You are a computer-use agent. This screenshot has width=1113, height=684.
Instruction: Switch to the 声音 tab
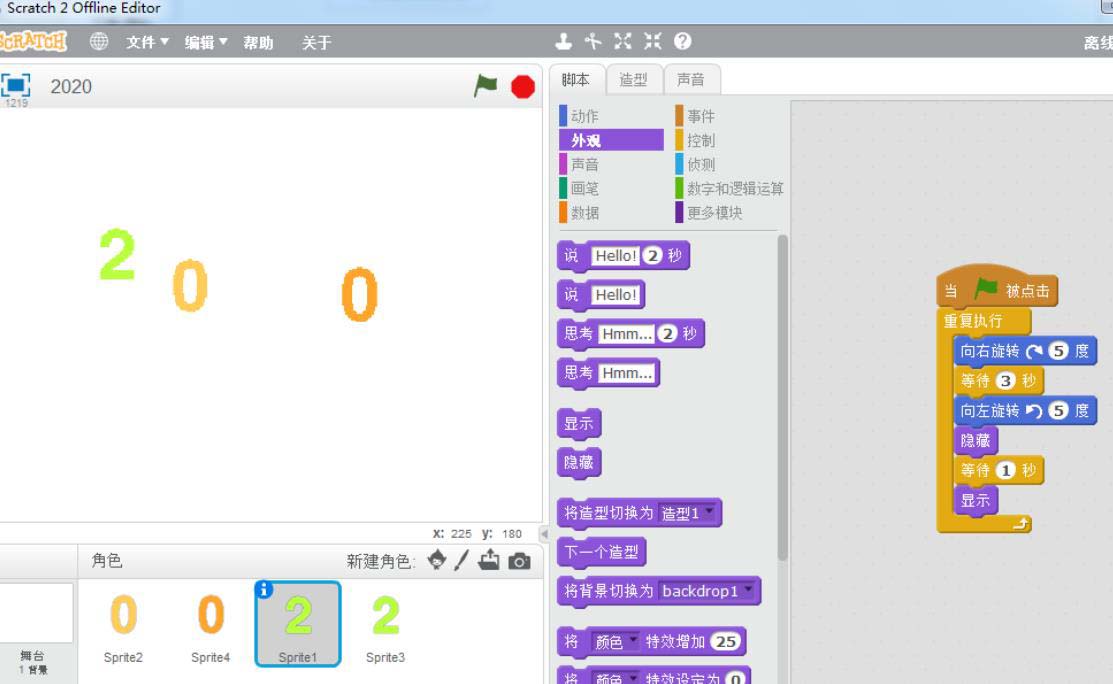coord(691,79)
